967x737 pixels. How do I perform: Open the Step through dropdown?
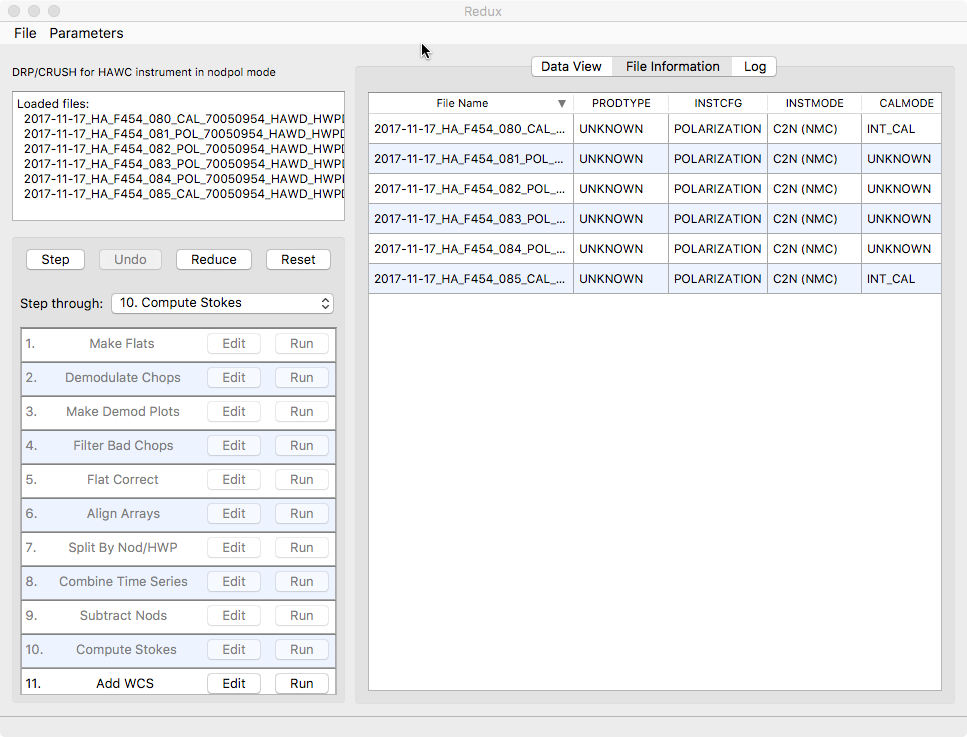(x=223, y=303)
